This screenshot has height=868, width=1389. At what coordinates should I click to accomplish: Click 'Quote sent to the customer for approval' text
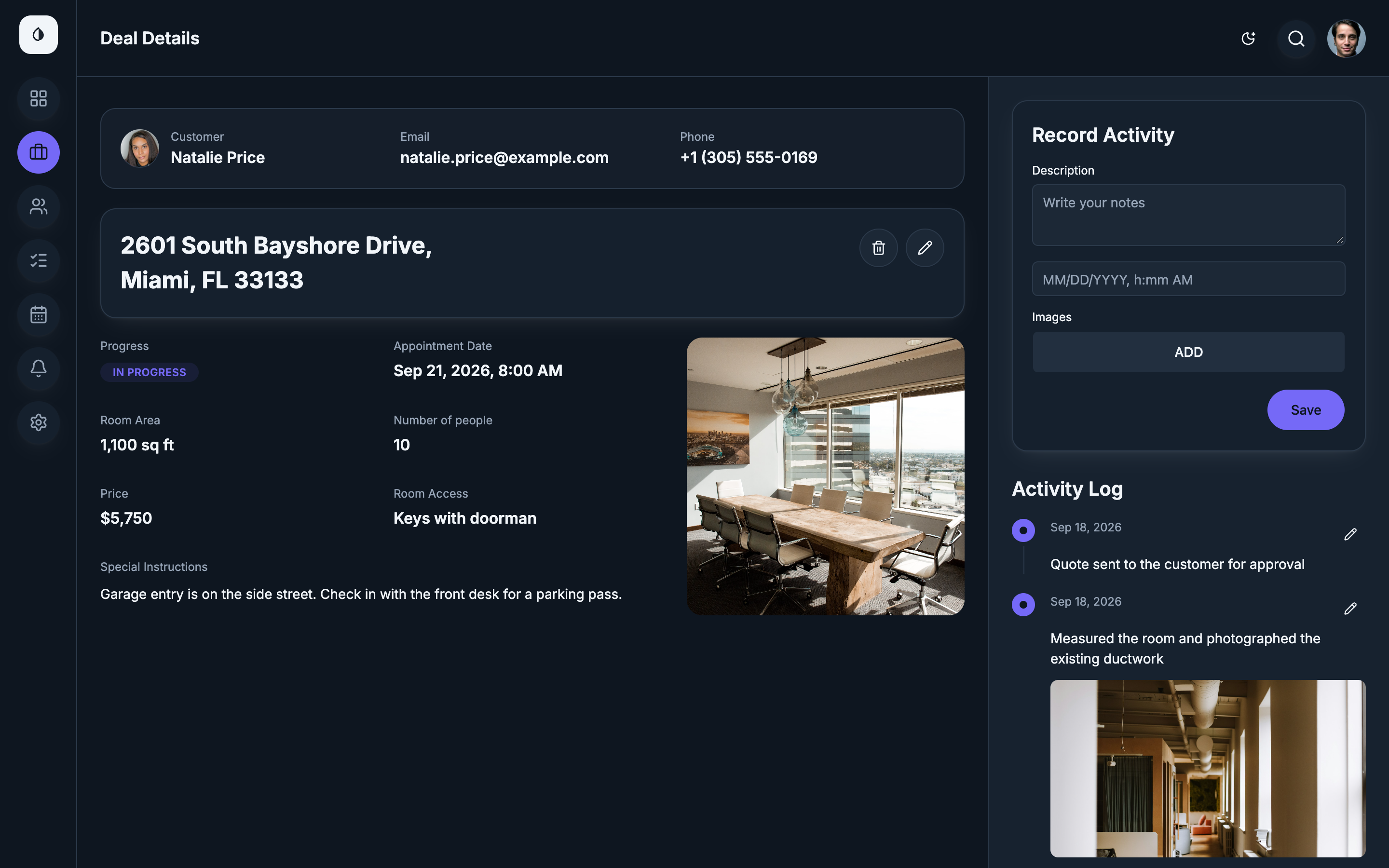pyautogui.click(x=1177, y=564)
